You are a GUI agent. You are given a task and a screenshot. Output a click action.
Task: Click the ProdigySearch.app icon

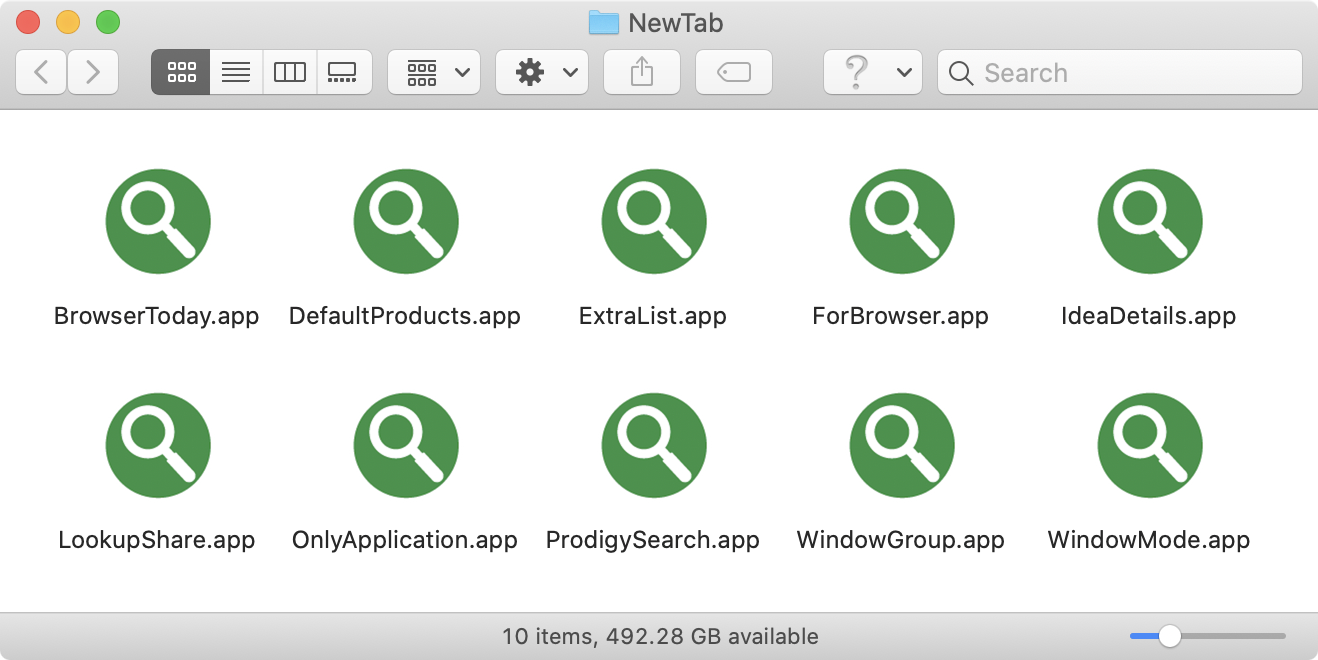pyautogui.click(x=654, y=446)
